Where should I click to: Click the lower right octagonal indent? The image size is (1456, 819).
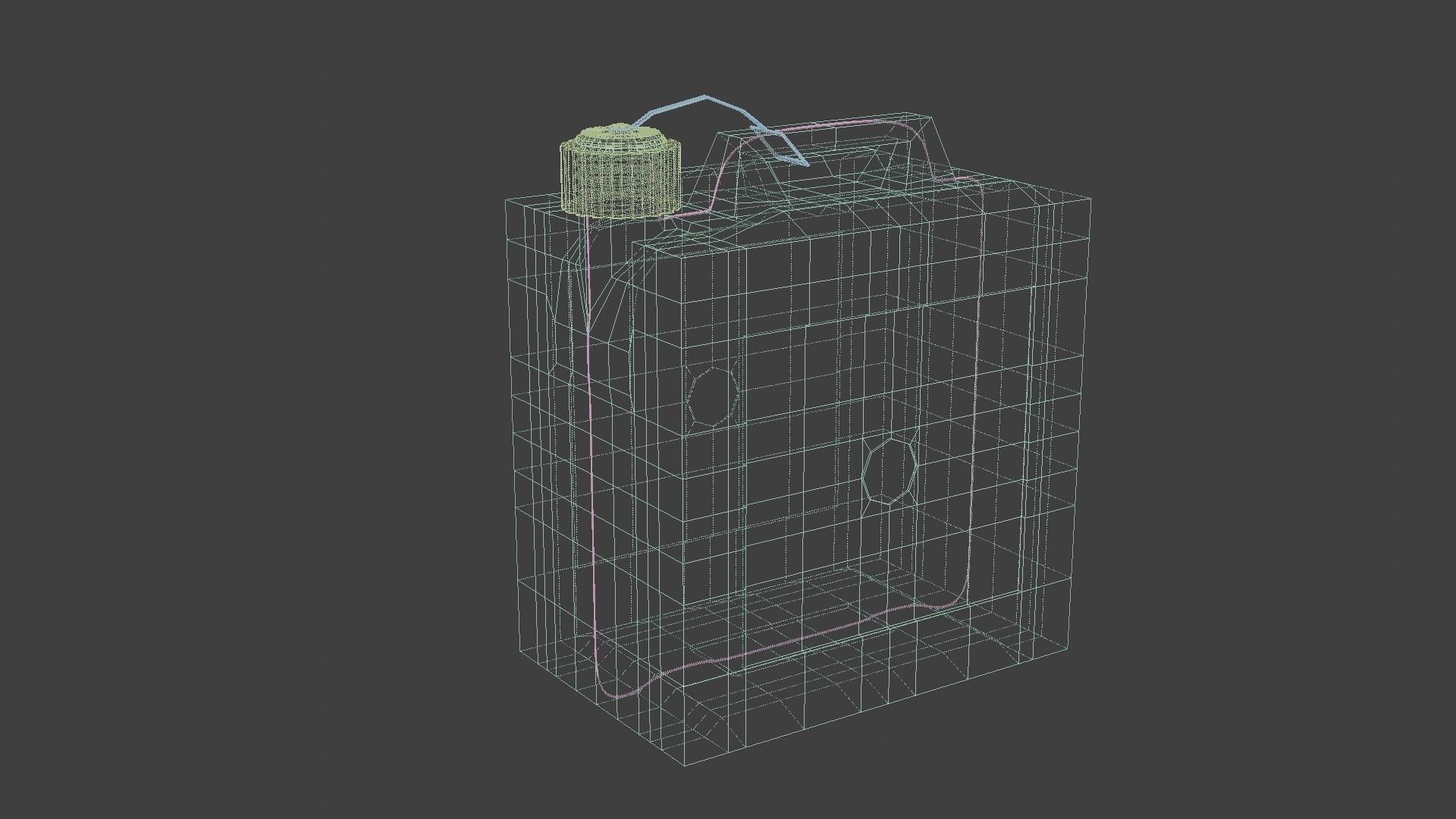point(890,471)
